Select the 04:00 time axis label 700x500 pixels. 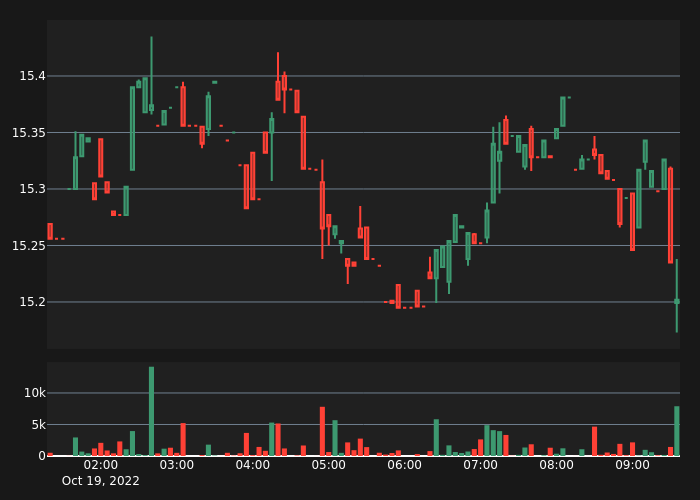point(253,465)
